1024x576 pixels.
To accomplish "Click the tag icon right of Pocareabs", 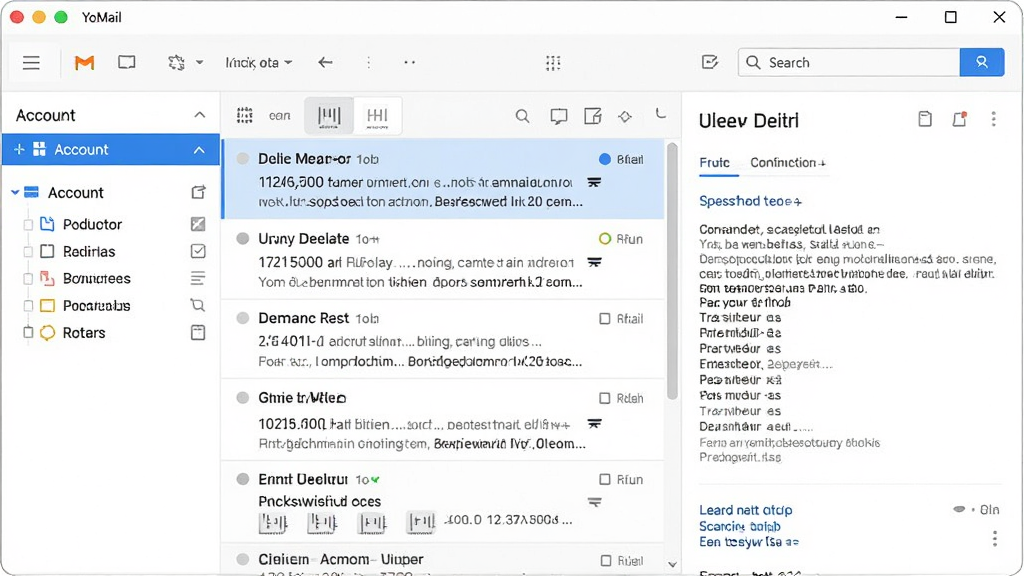I will (198, 305).
